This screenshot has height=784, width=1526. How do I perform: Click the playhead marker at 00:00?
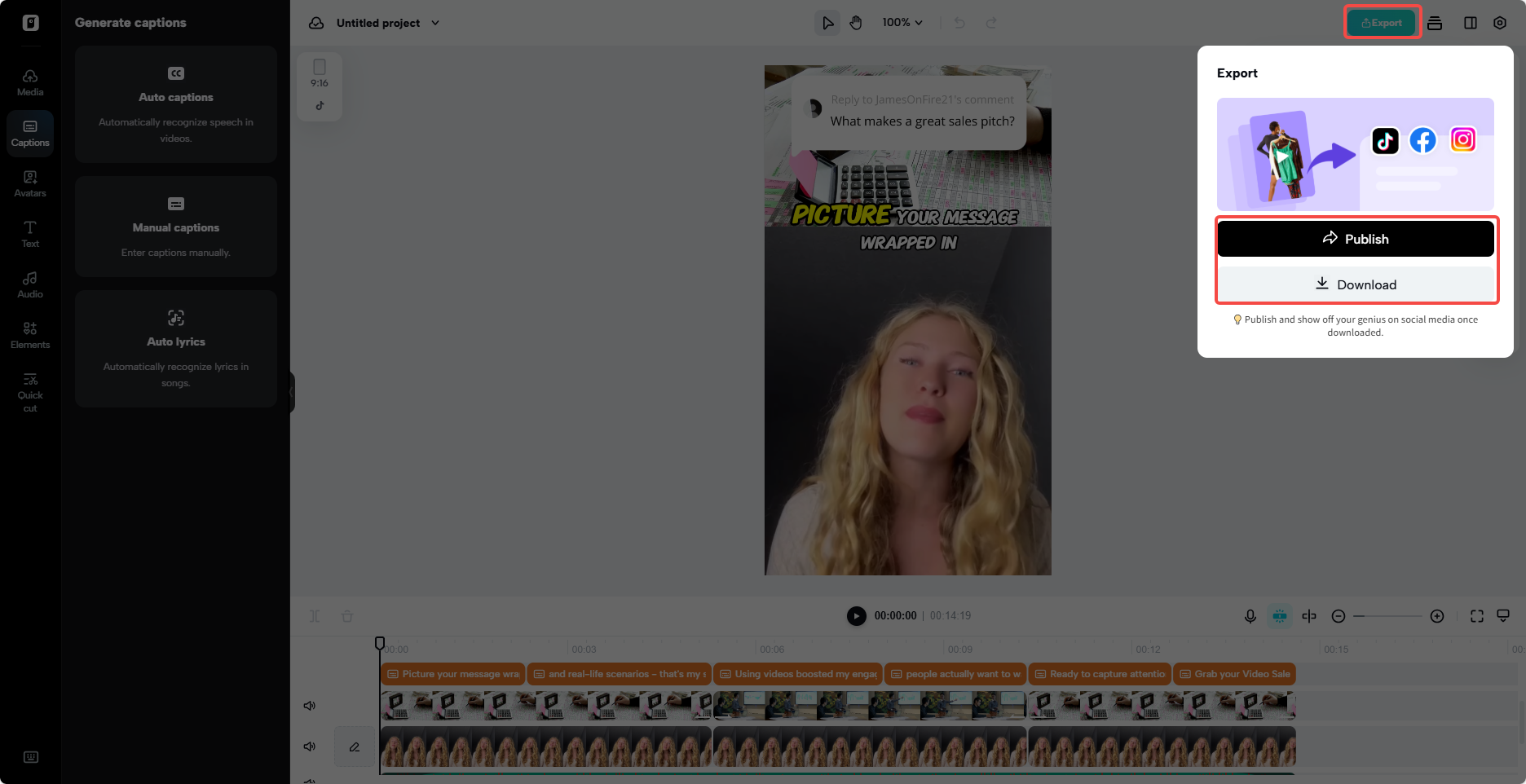coord(380,644)
